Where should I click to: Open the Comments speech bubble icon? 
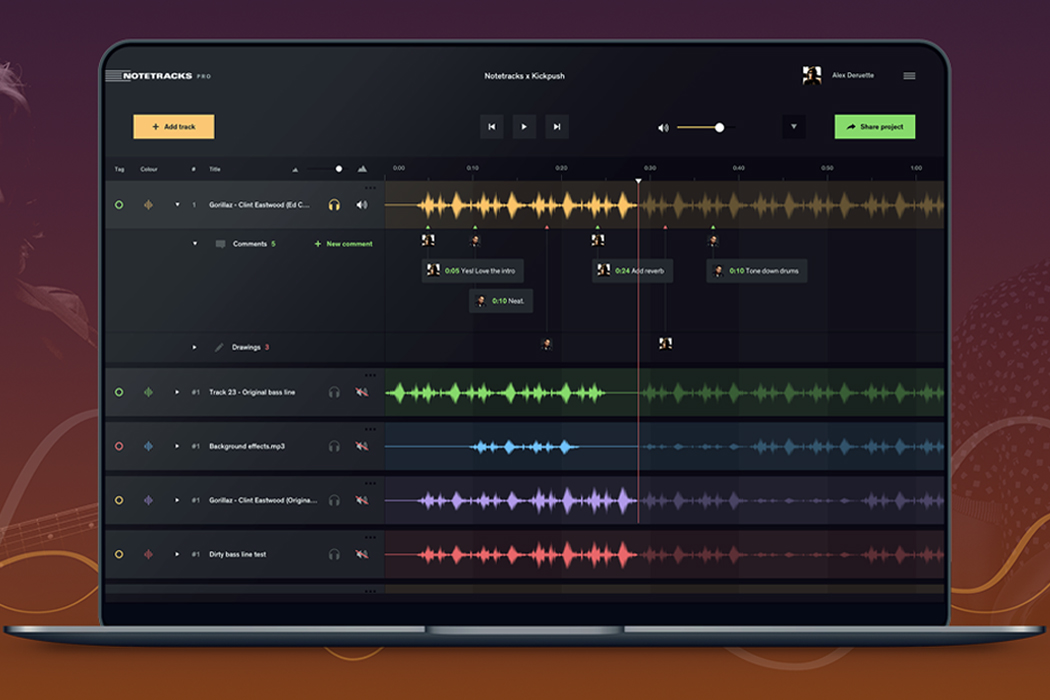click(x=220, y=244)
